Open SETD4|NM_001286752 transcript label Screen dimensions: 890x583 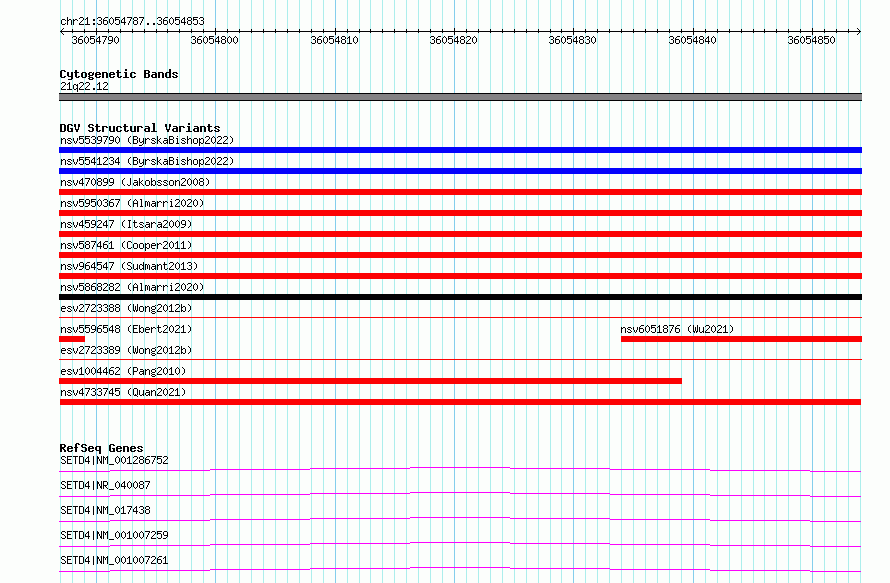(114, 460)
